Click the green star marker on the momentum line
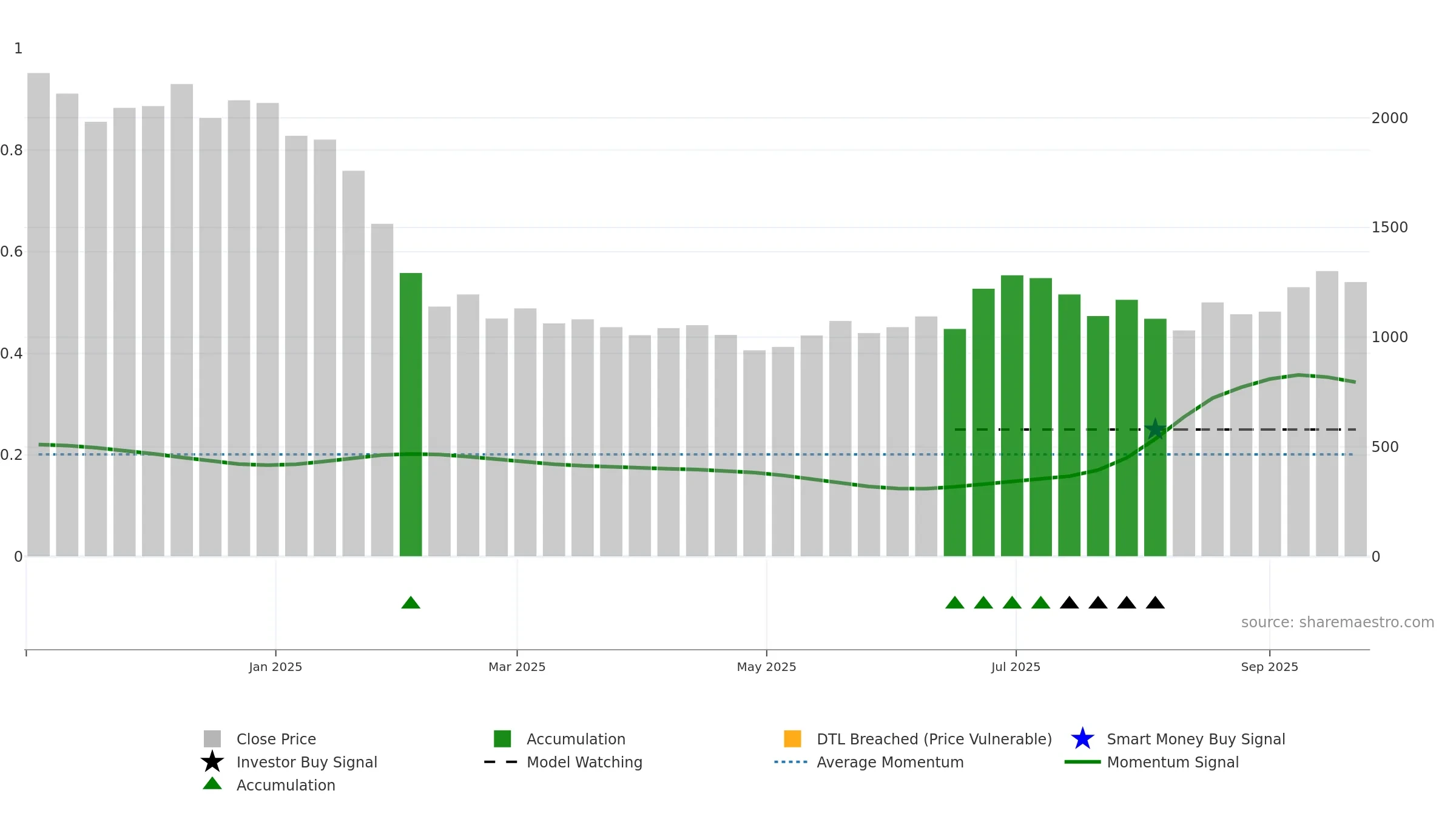Screen dimensions: 1456x819 coord(1155,429)
